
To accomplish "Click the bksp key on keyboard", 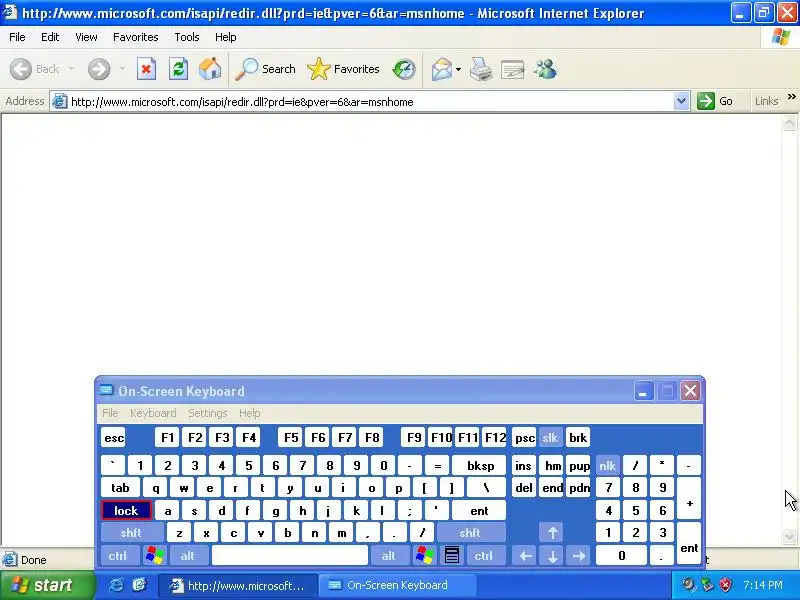I will [x=480, y=465].
